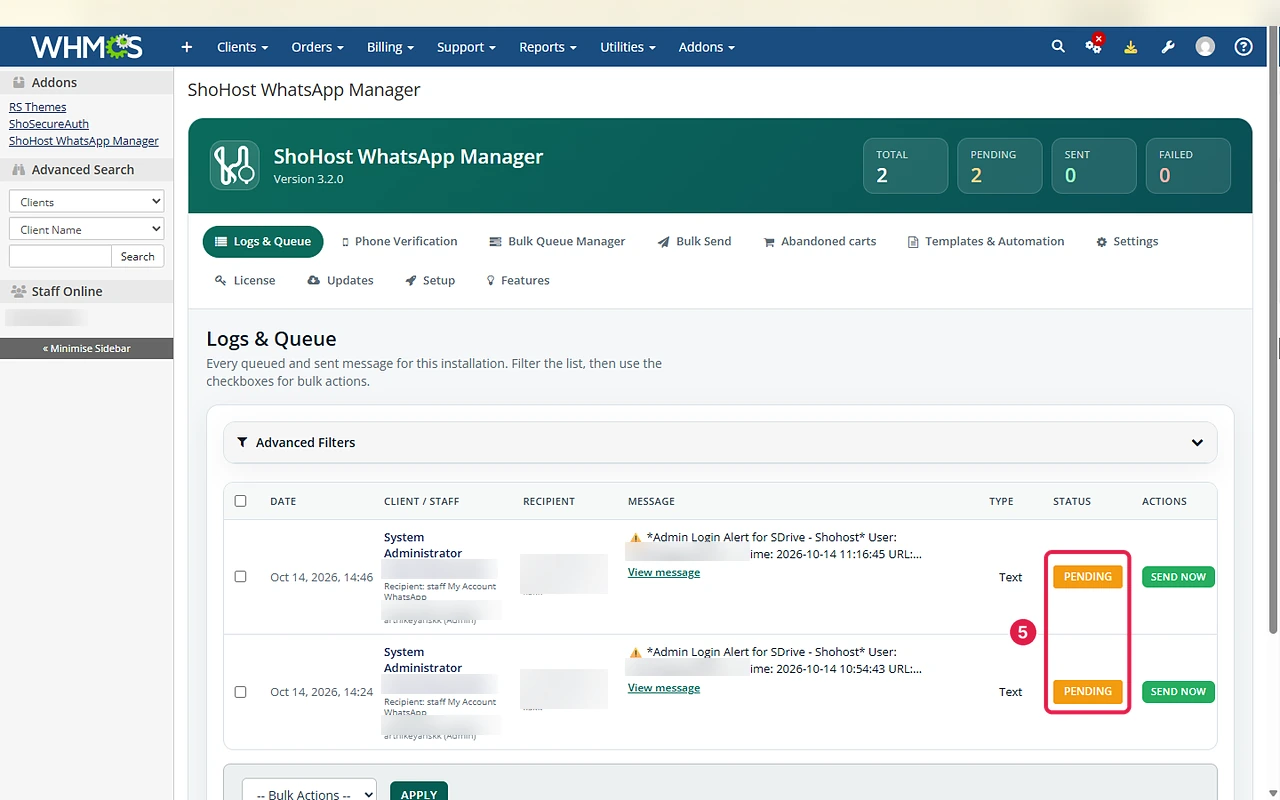Click the Minimise Sidebar bar
The image size is (1280, 800).
tap(86, 348)
